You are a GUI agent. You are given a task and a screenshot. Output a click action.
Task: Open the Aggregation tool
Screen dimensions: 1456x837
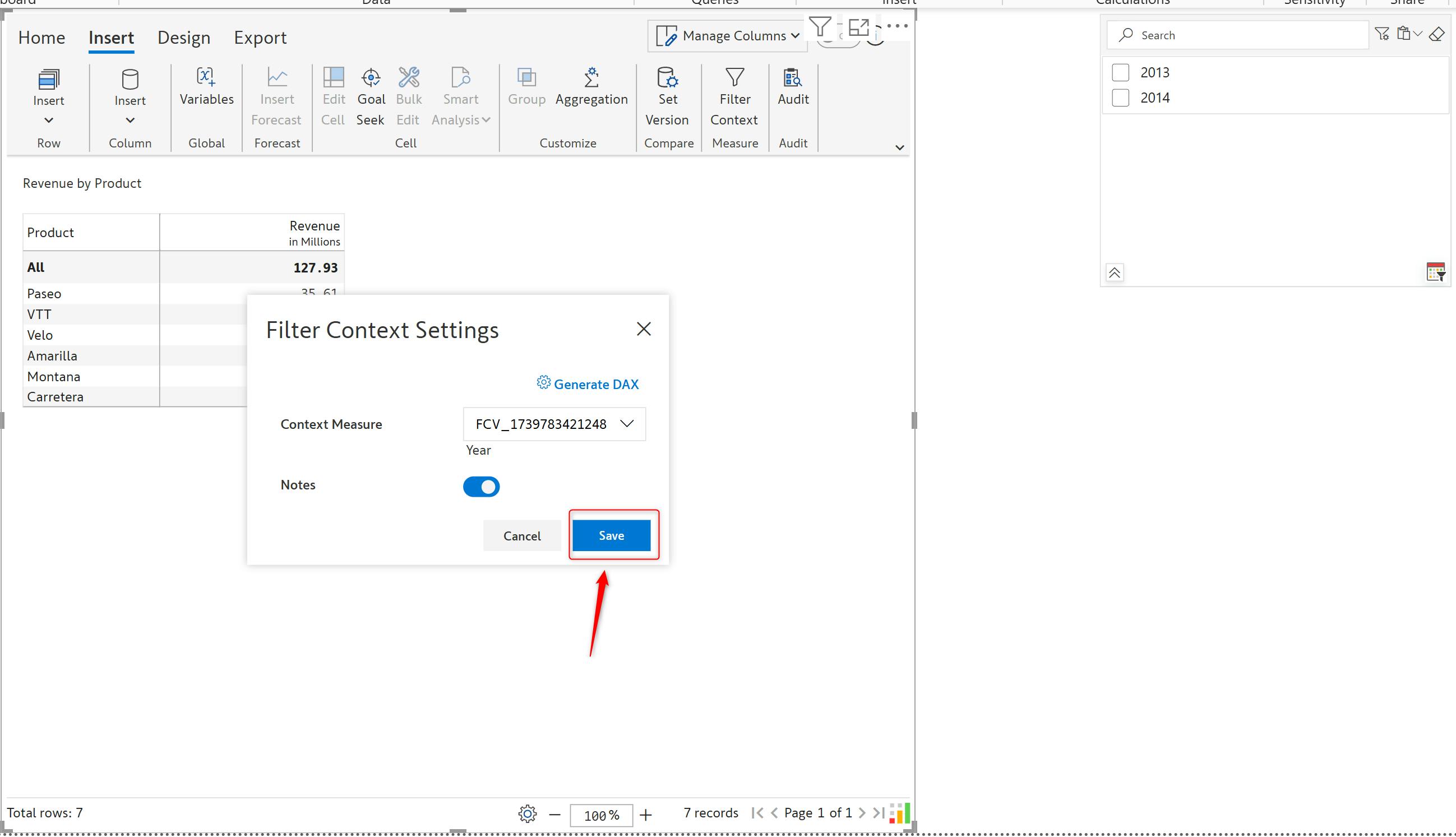591,77
